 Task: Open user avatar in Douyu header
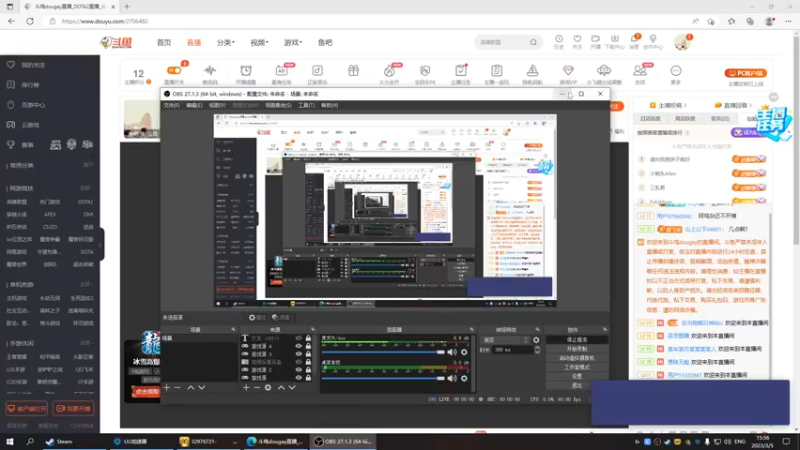[x=682, y=42]
